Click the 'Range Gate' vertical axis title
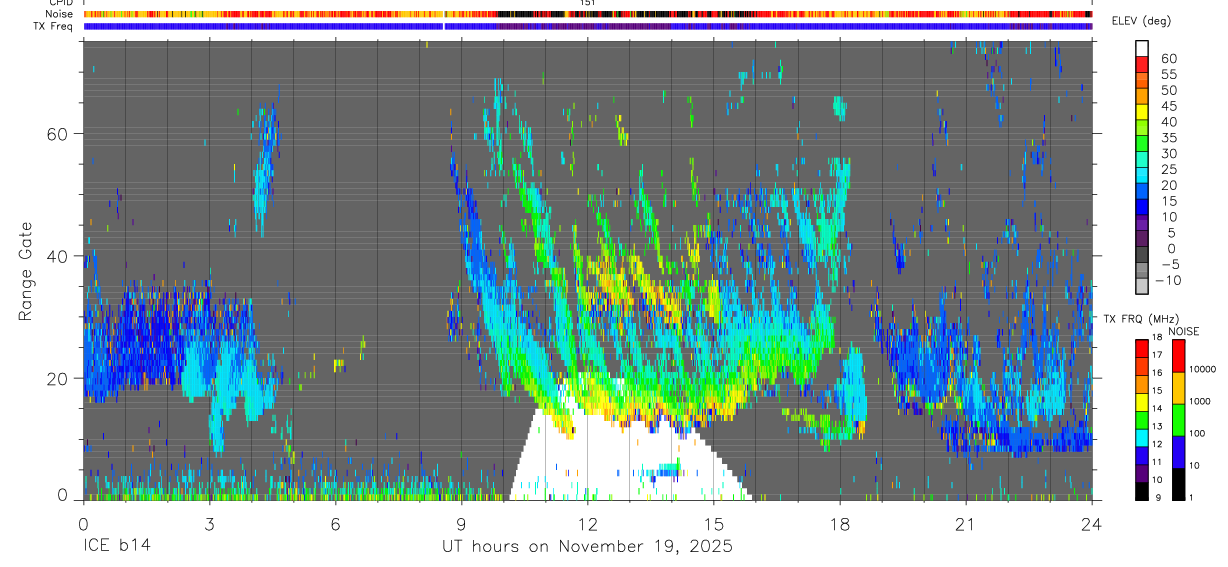Image resolution: width=1228 pixels, height=567 pixels. (26, 272)
